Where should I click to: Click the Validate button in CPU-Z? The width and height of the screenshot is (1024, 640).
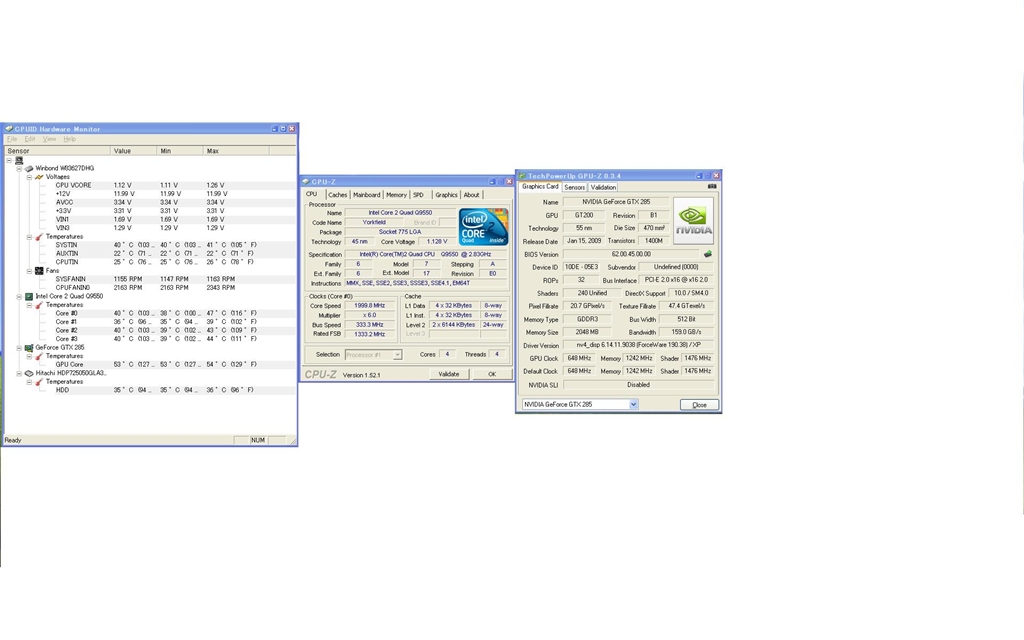[449, 374]
